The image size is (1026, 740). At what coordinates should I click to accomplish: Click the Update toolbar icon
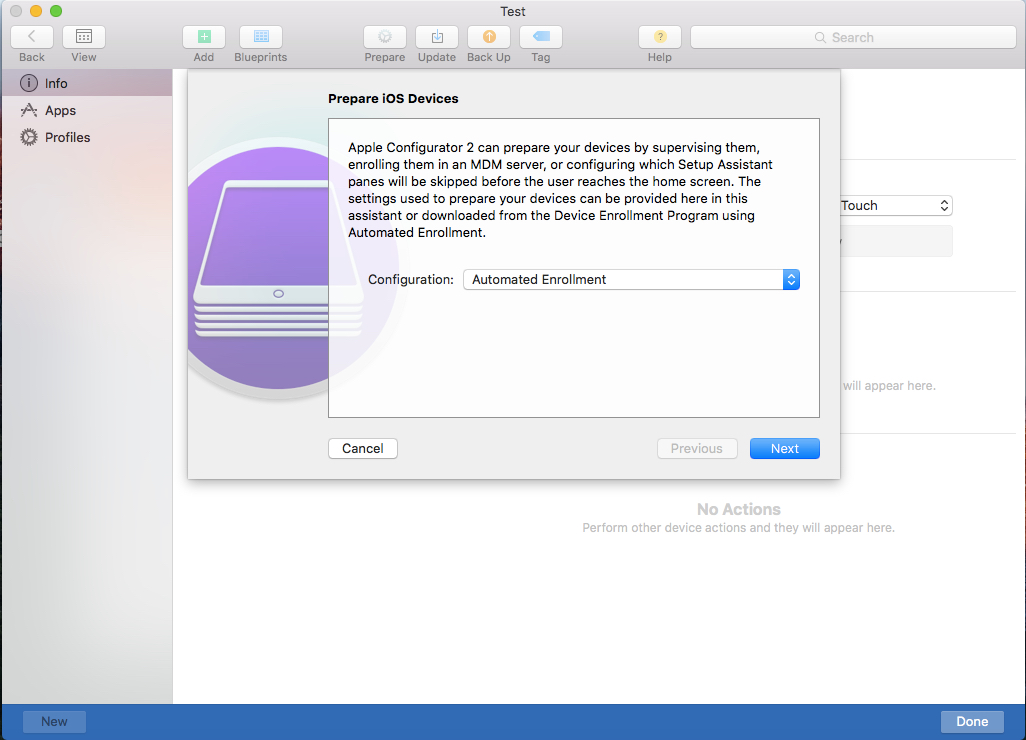pos(437,37)
